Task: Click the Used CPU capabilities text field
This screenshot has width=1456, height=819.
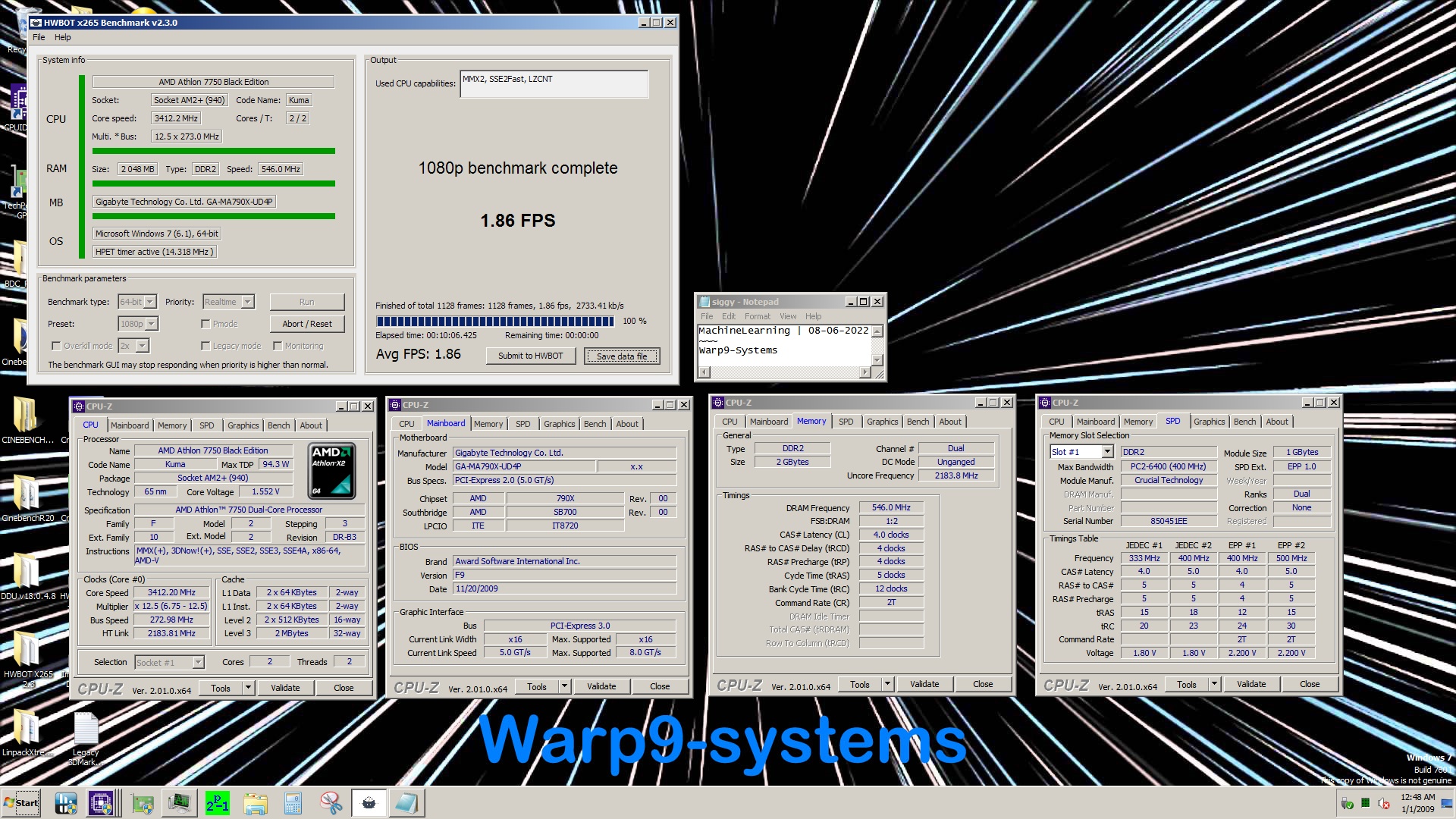Action: (554, 84)
